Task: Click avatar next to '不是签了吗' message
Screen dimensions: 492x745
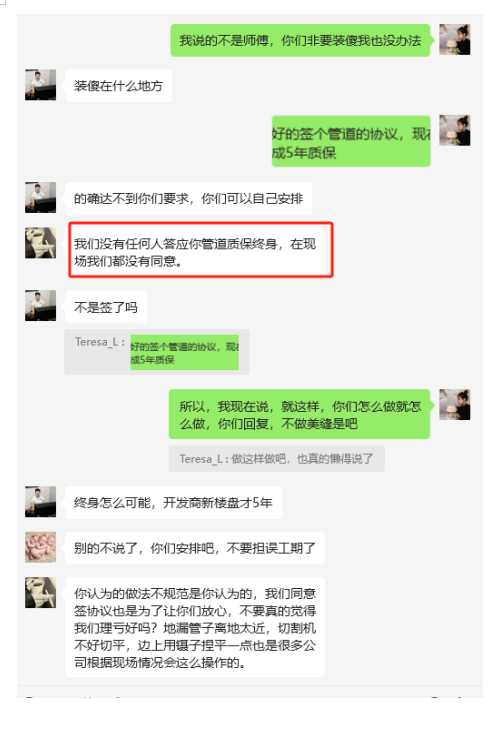Action: [x=40, y=306]
